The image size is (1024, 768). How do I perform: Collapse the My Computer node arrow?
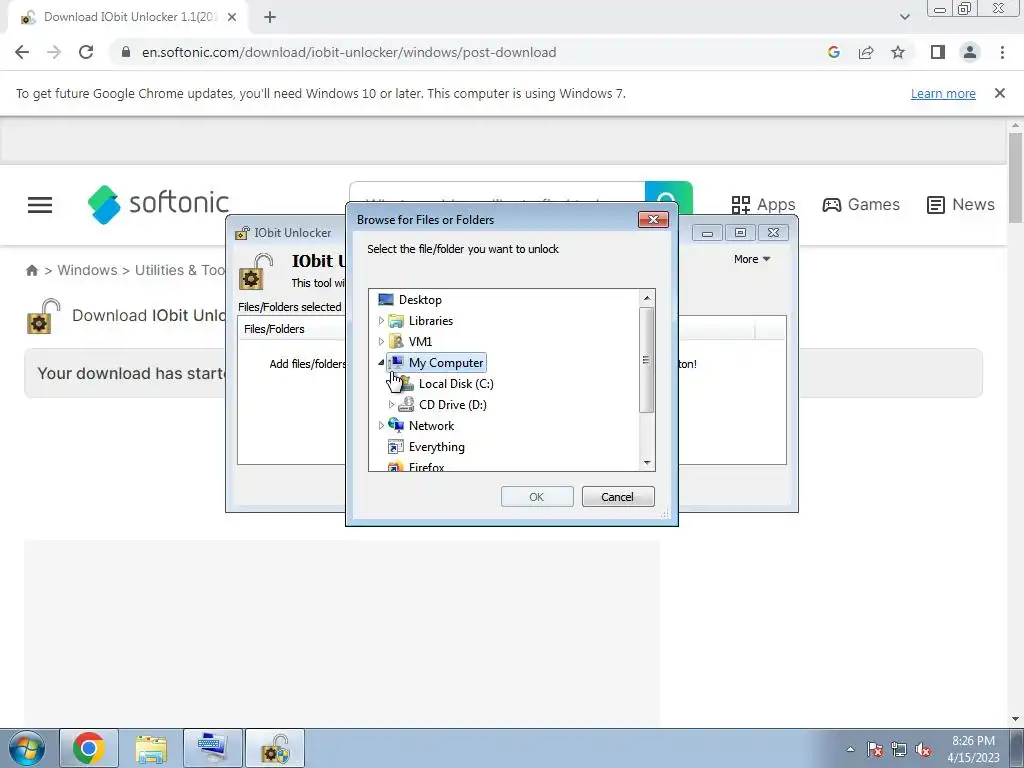coord(381,362)
